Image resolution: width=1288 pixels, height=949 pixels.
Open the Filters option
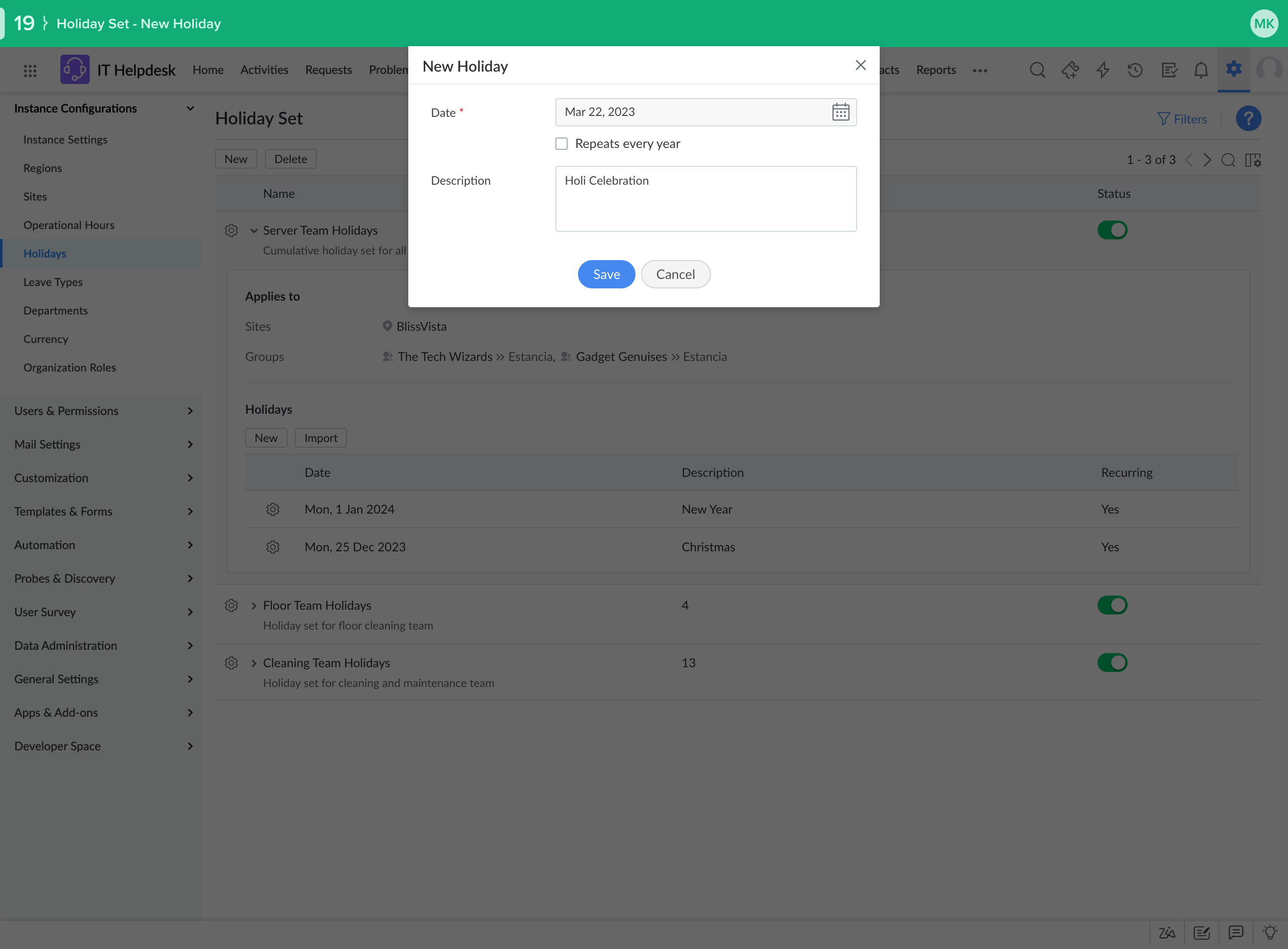1181,119
